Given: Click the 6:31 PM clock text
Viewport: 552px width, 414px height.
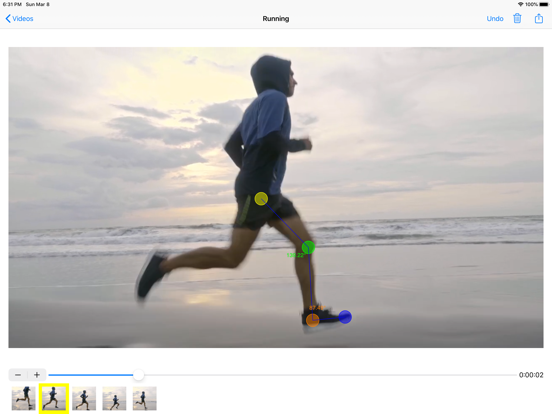Looking at the screenshot, I should [12, 4].
